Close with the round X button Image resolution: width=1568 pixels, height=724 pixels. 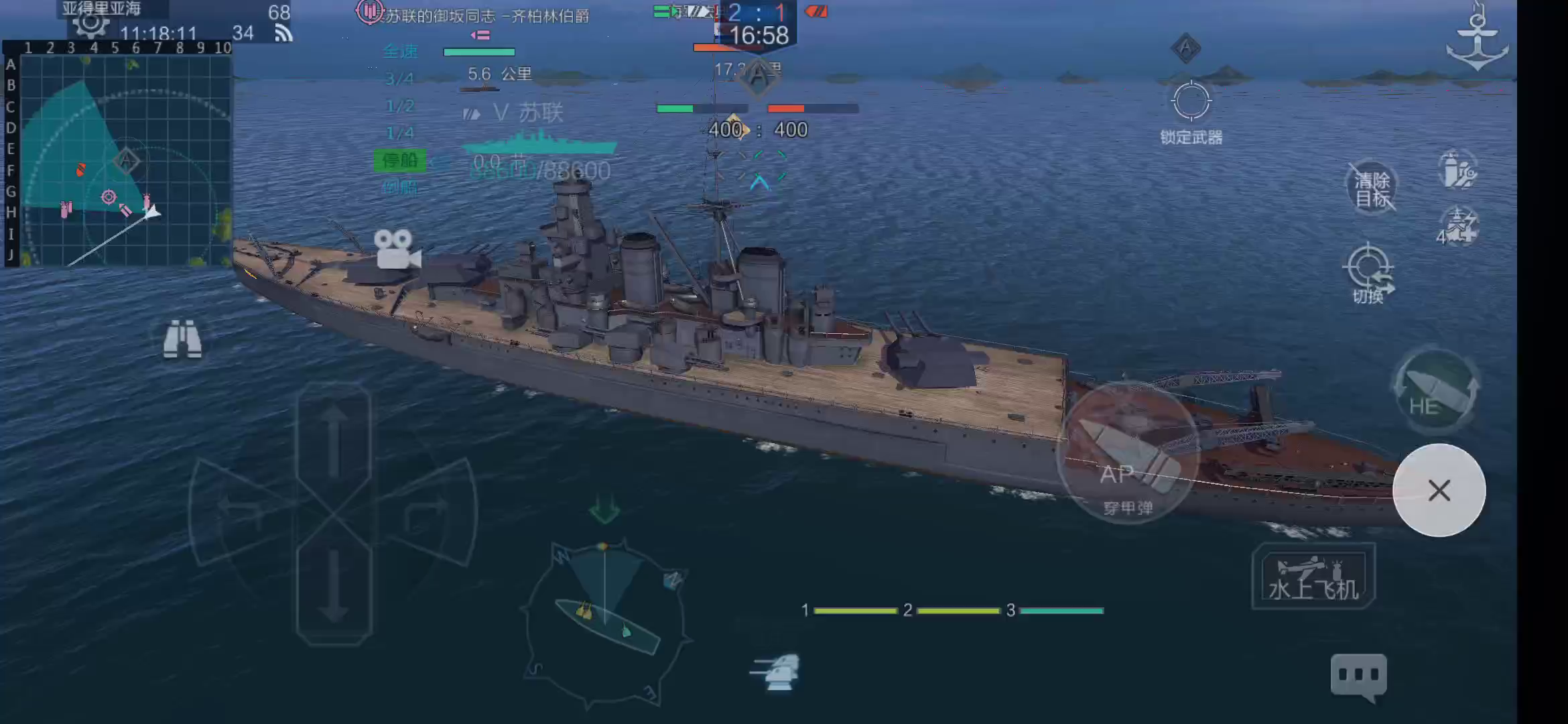[1439, 490]
